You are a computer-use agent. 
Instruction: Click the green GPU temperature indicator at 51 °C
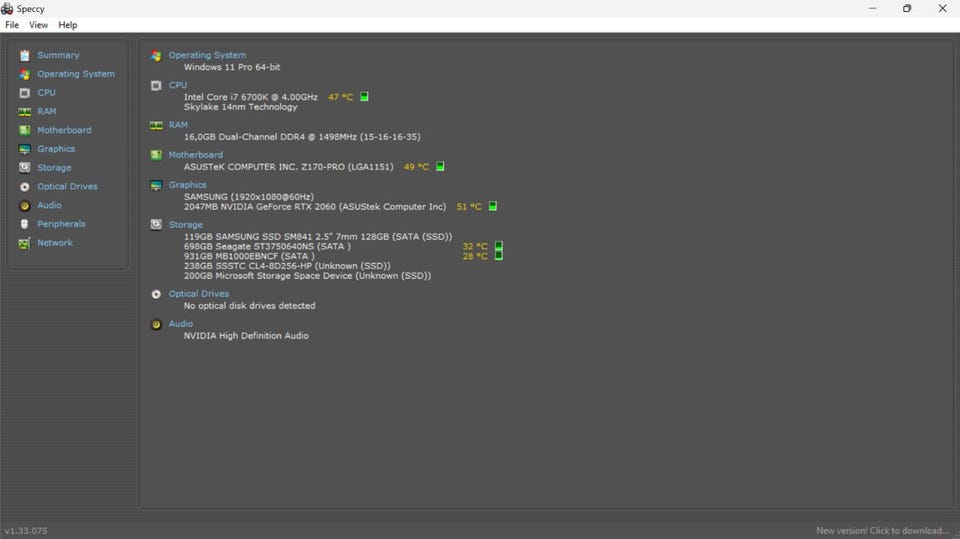(x=493, y=206)
